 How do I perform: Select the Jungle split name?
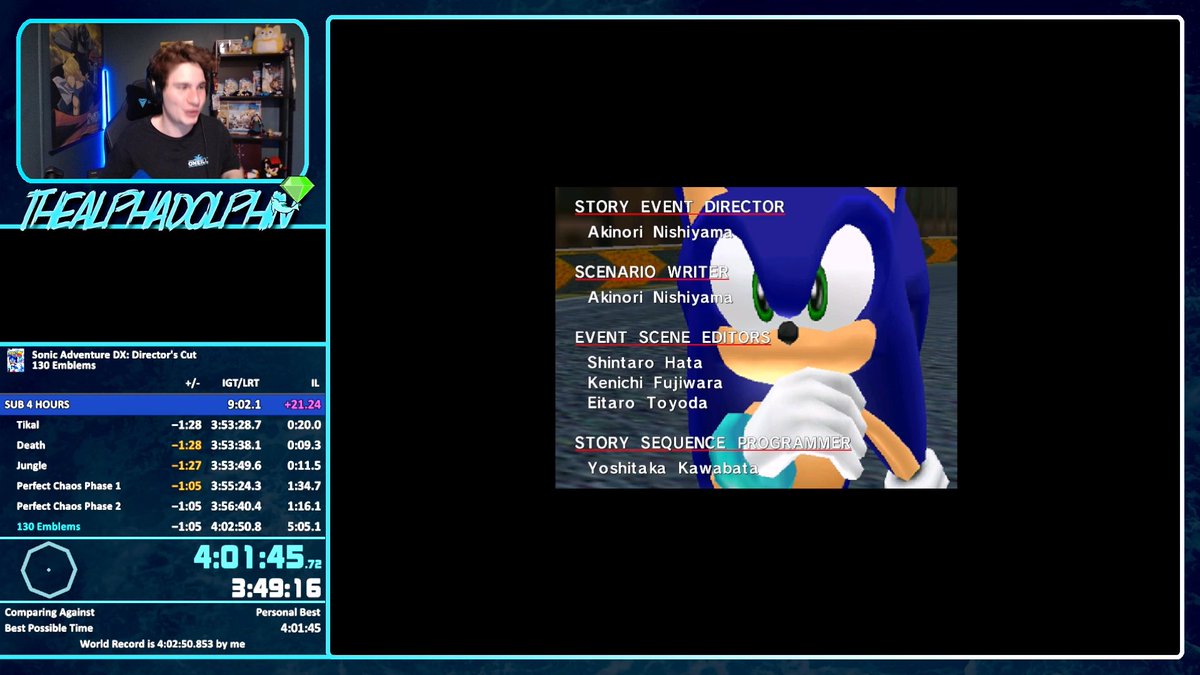pyautogui.click(x=31, y=465)
